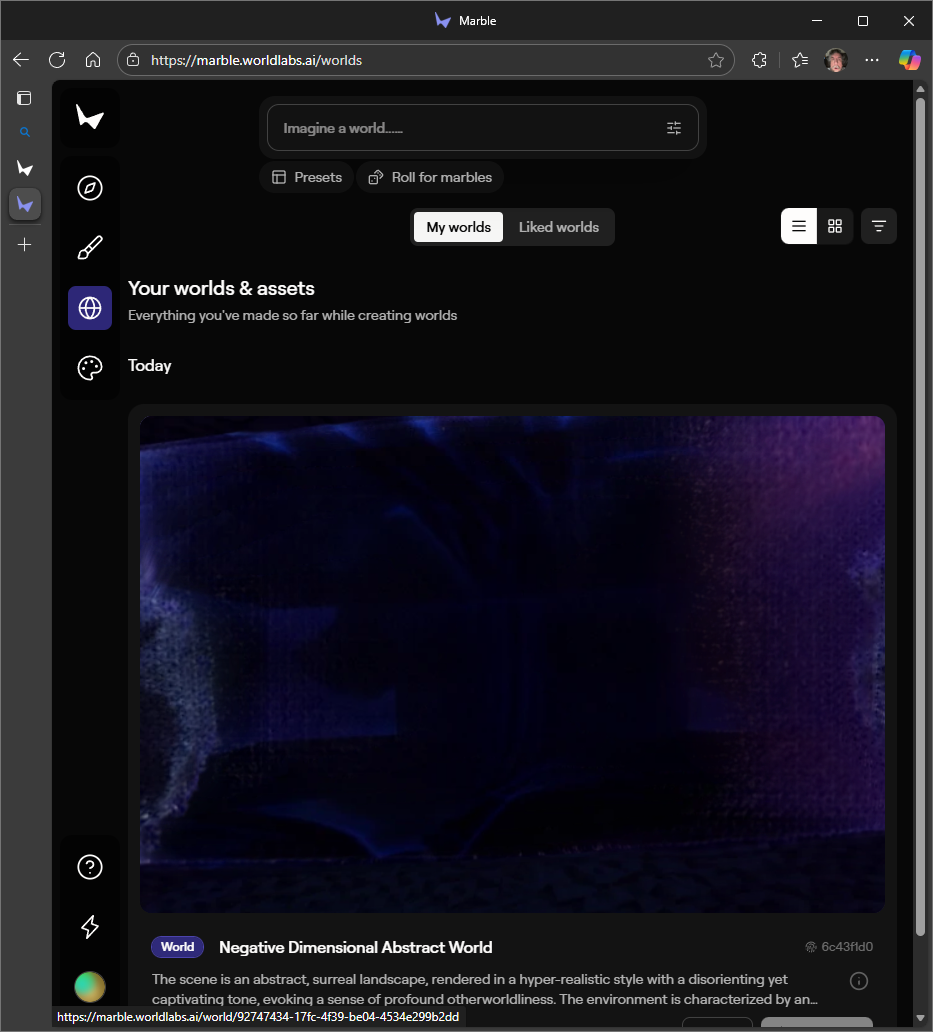The image size is (933, 1032).
Task: Open the Negative Dimensional Abstract World title
Action: (x=355, y=947)
